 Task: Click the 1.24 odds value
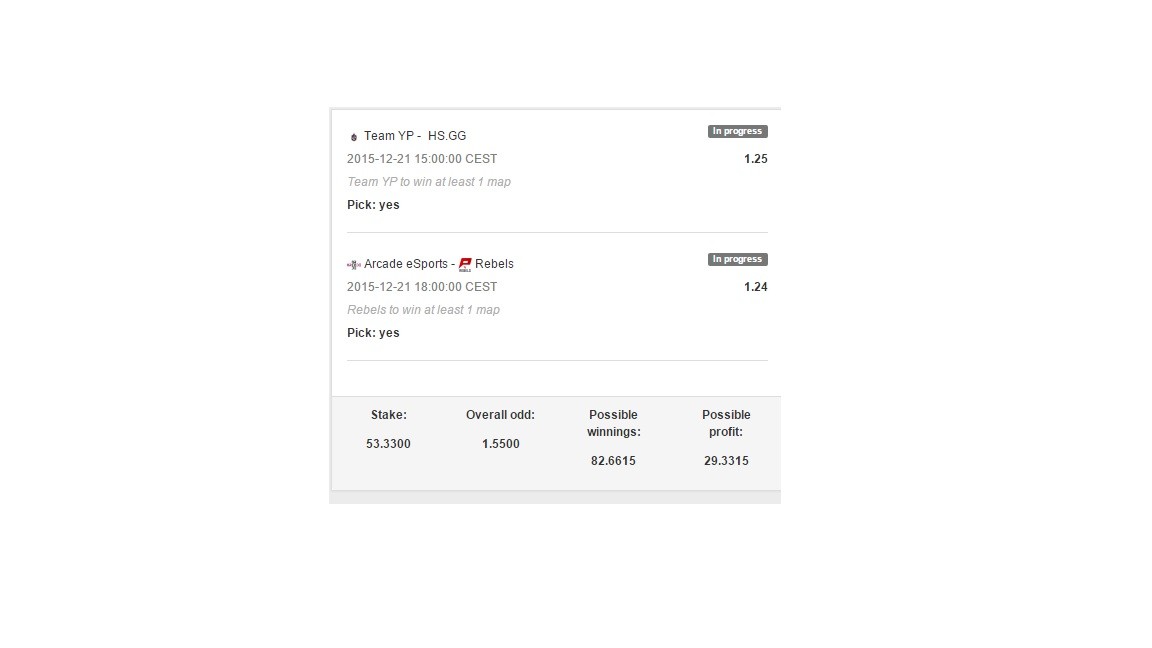tap(755, 287)
